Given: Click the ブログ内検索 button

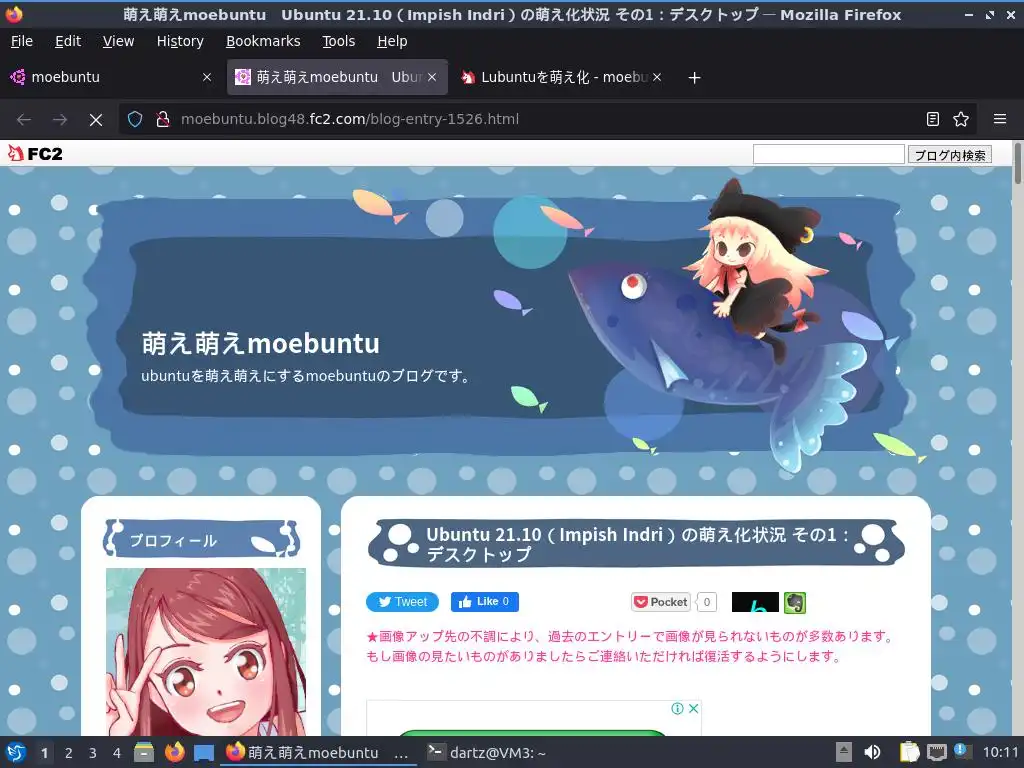Looking at the screenshot, I should [950, 155].
